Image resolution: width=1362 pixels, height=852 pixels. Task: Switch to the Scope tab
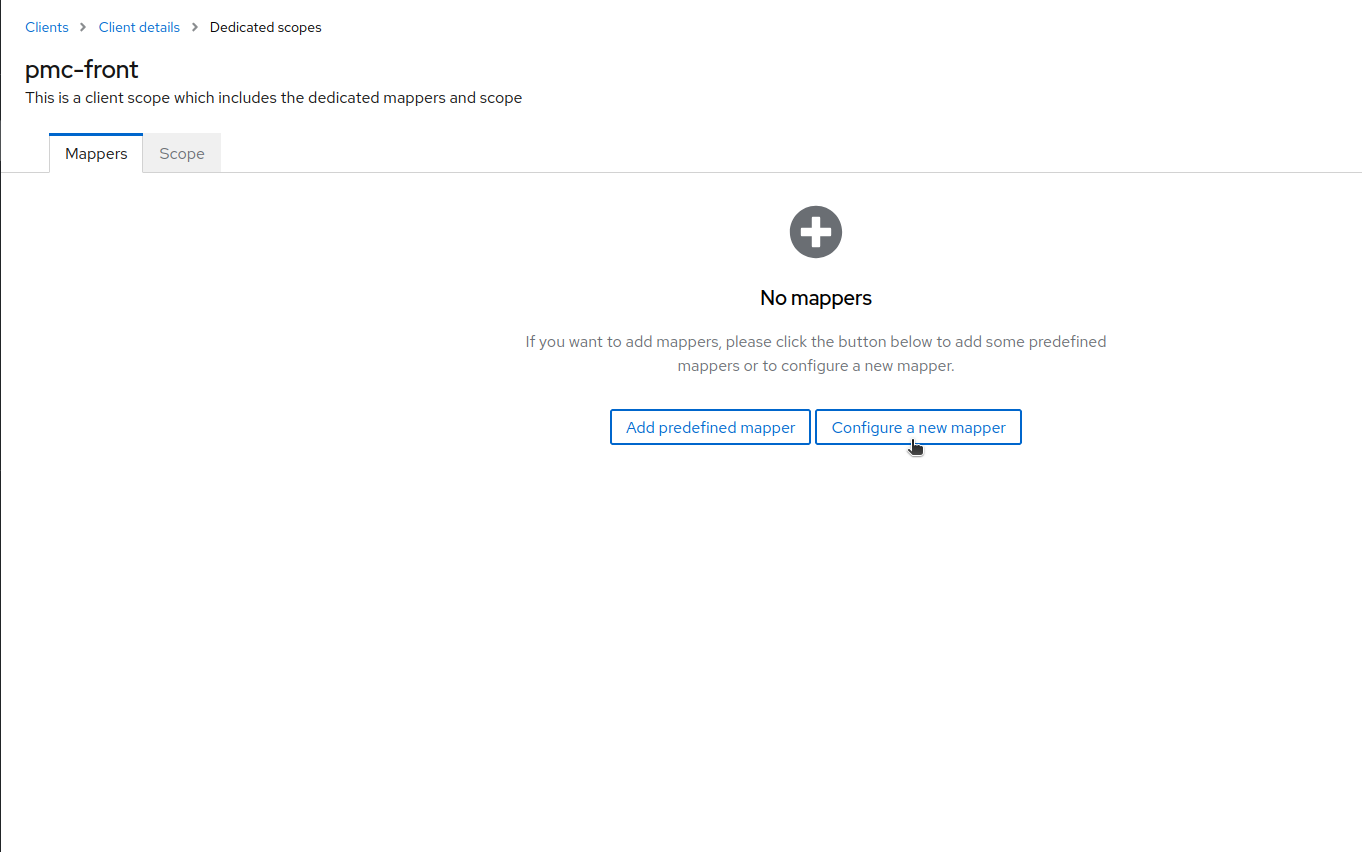tap(182, 154)
